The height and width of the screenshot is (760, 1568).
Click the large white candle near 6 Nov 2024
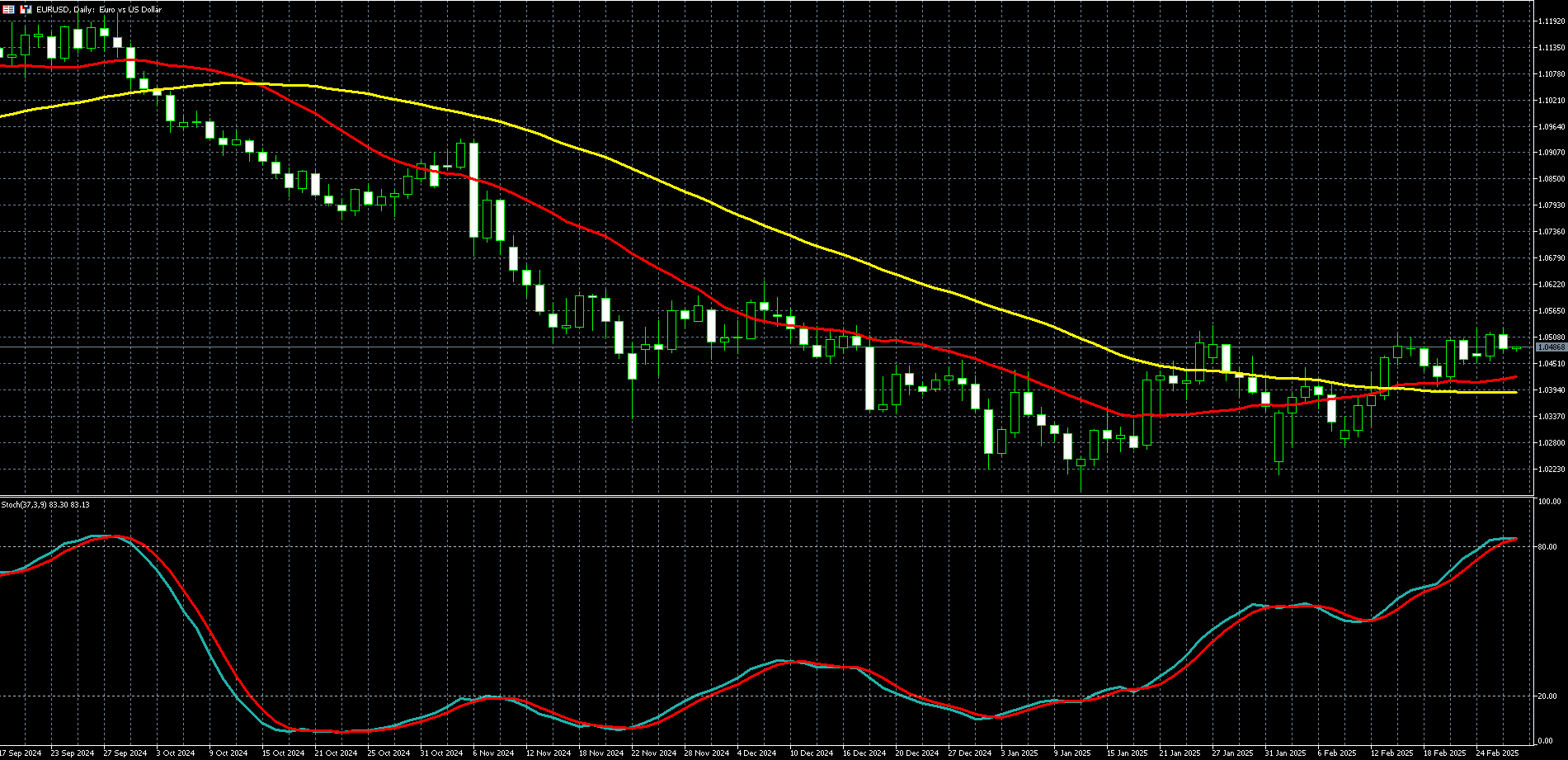473,190
